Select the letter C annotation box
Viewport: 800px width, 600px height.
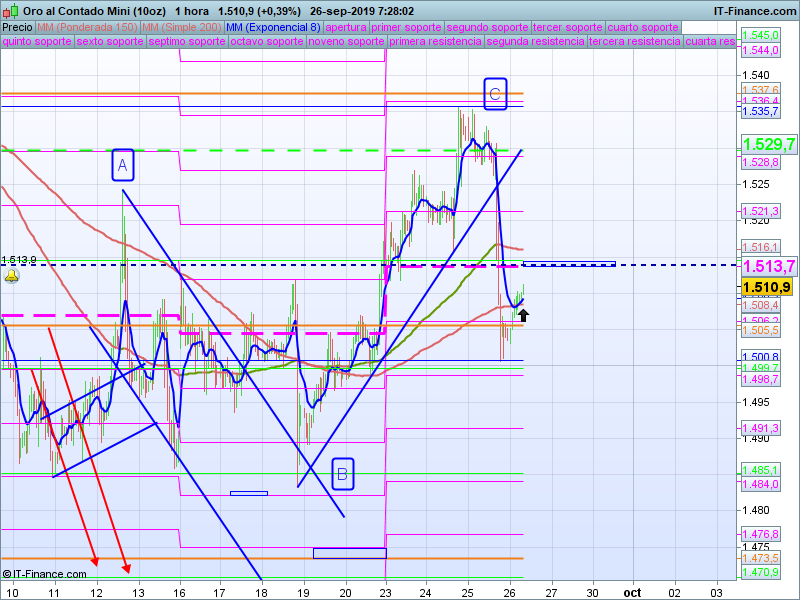495,93
